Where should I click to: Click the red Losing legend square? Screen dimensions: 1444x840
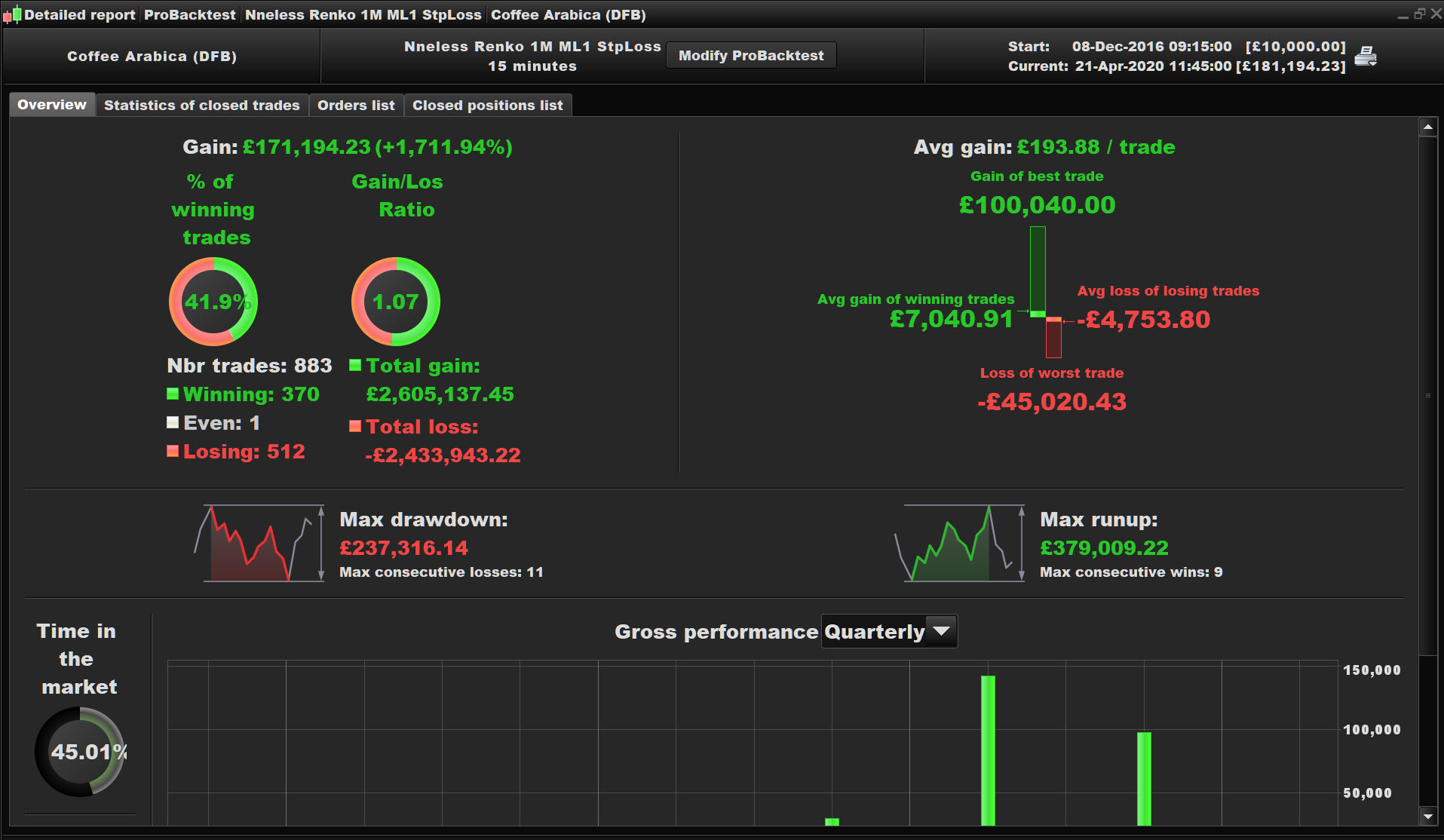pos(173,451)
